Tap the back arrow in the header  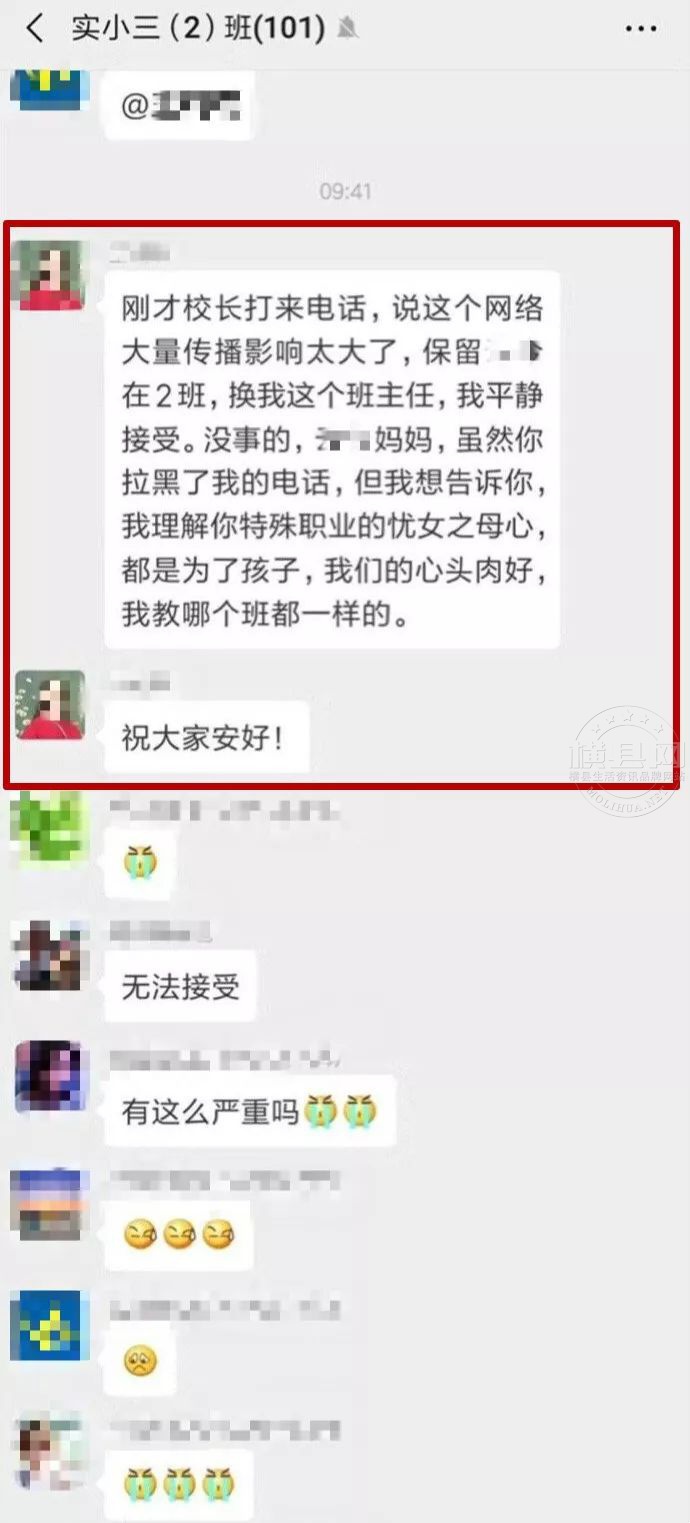pyautogui.click(x=35, y=29)
